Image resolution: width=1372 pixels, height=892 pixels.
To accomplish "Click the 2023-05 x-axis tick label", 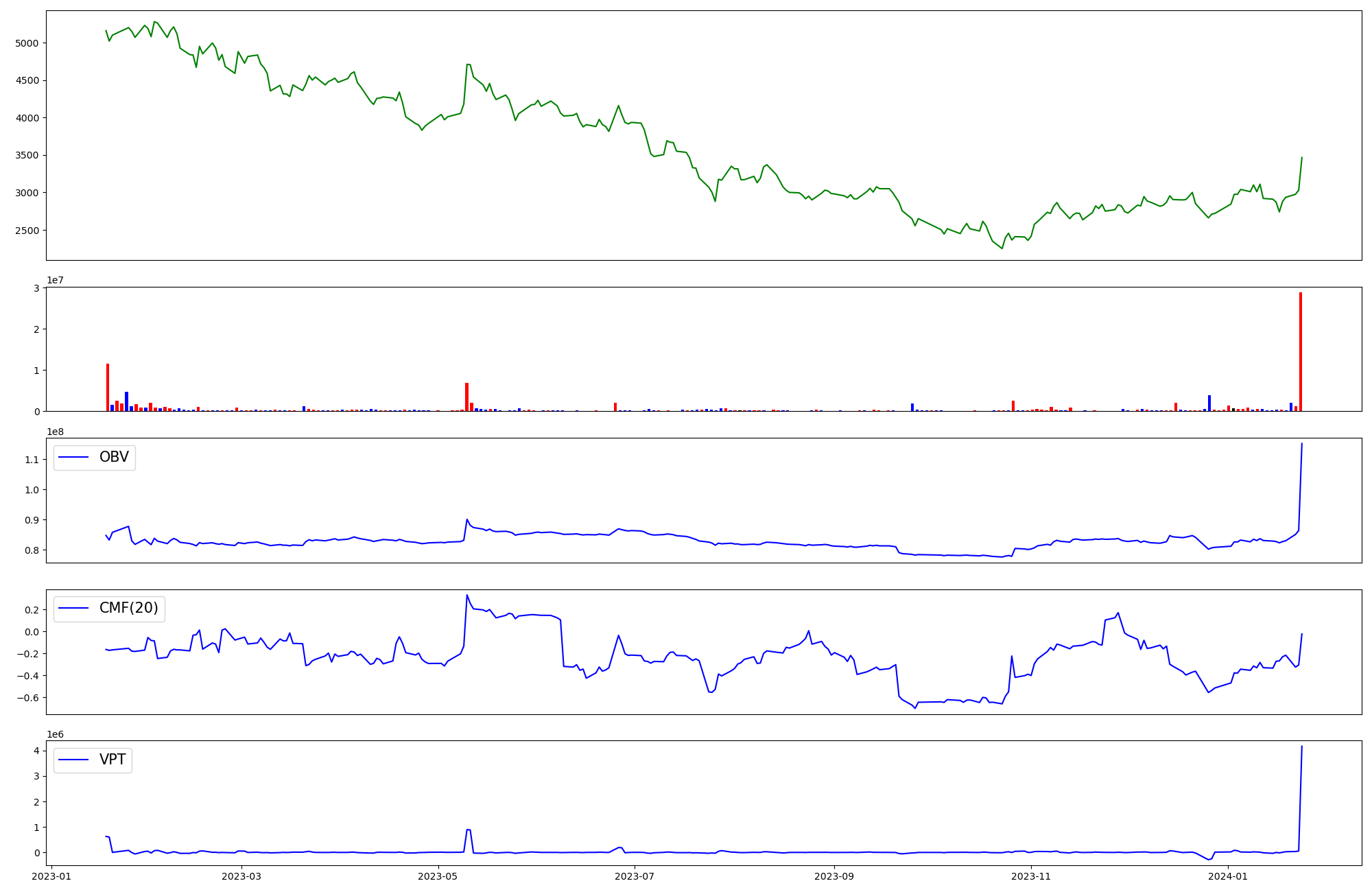I will coord(438,876).
